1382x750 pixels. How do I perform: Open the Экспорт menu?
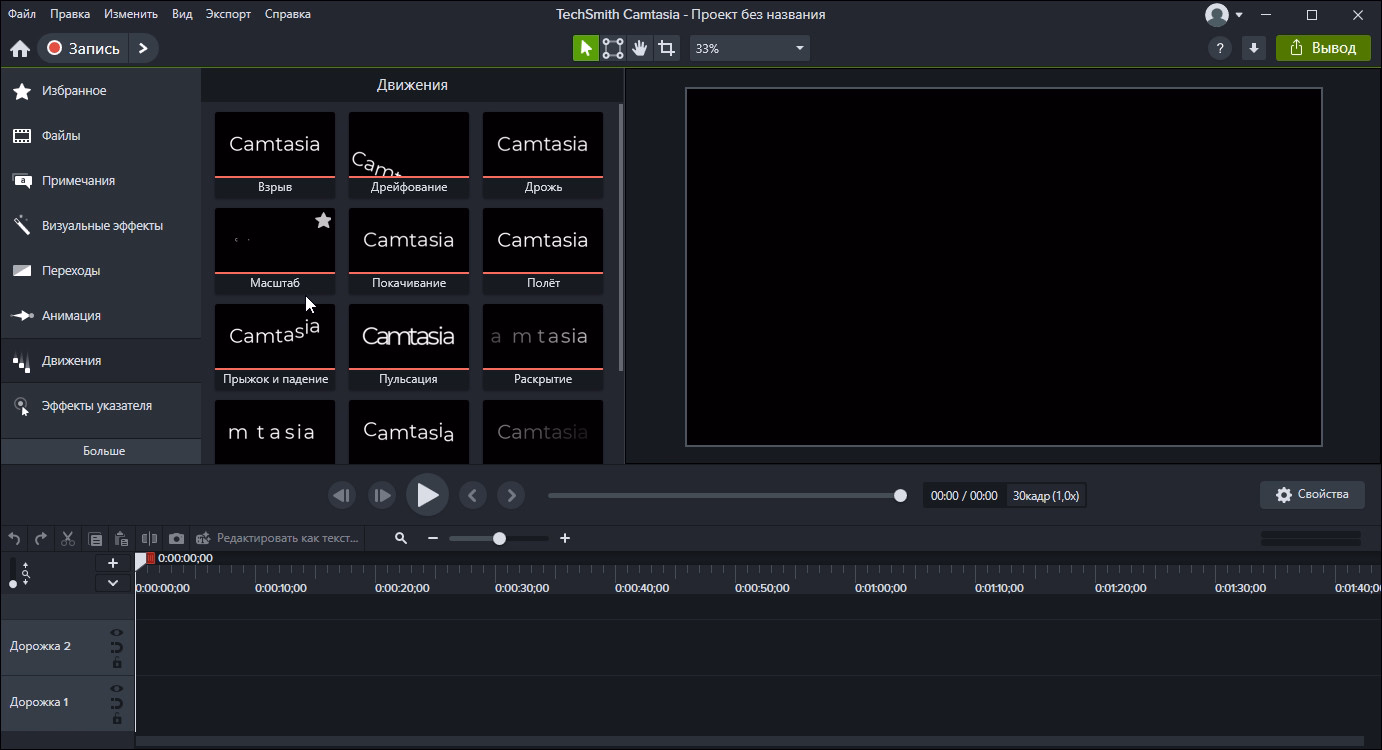[x=228, y=14]
